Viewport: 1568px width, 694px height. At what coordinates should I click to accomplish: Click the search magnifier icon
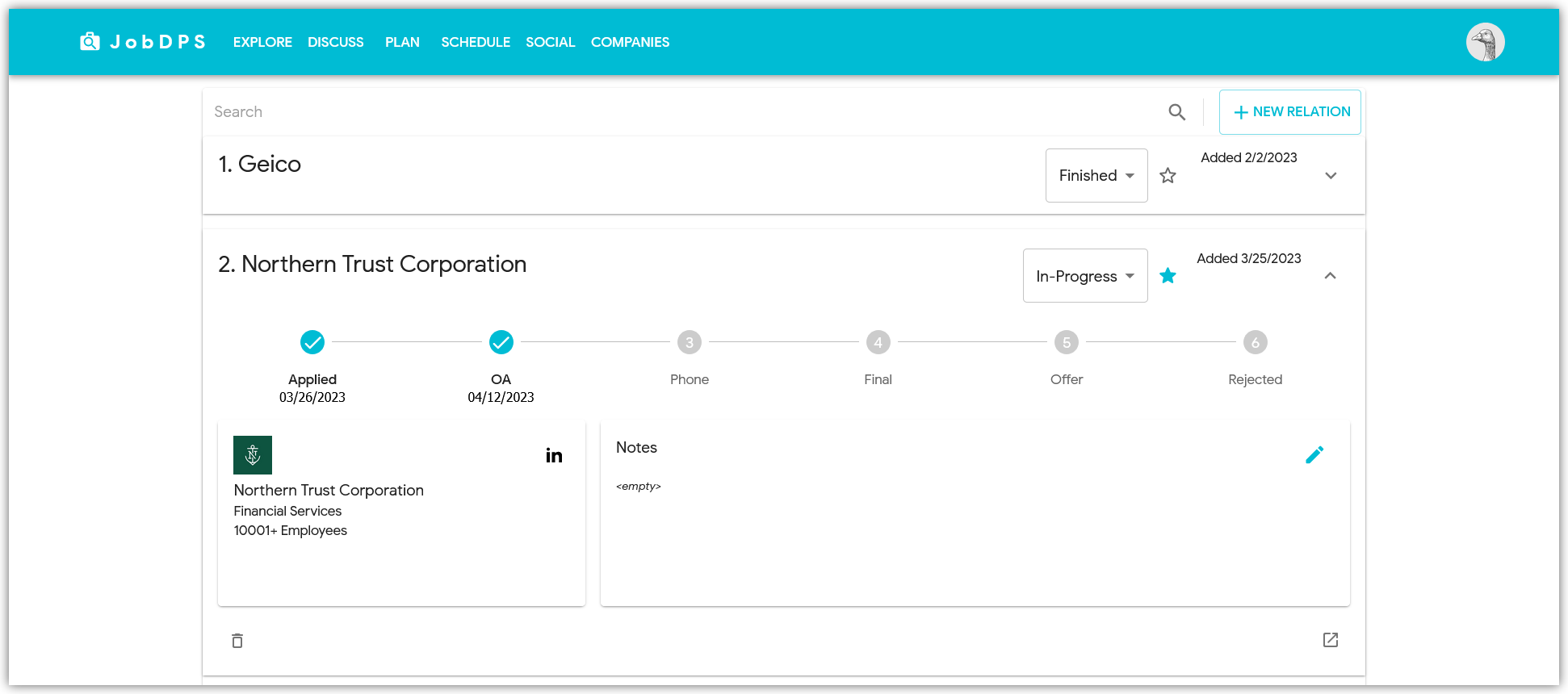pos(1176,112)
